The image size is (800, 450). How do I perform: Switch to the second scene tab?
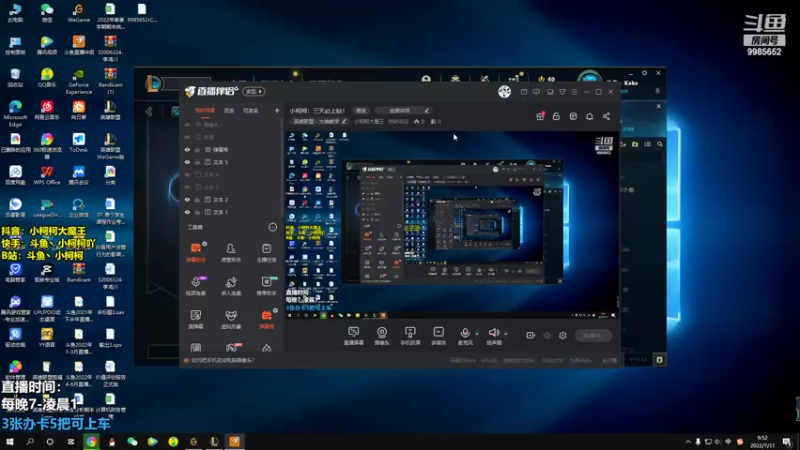point(229,111)
